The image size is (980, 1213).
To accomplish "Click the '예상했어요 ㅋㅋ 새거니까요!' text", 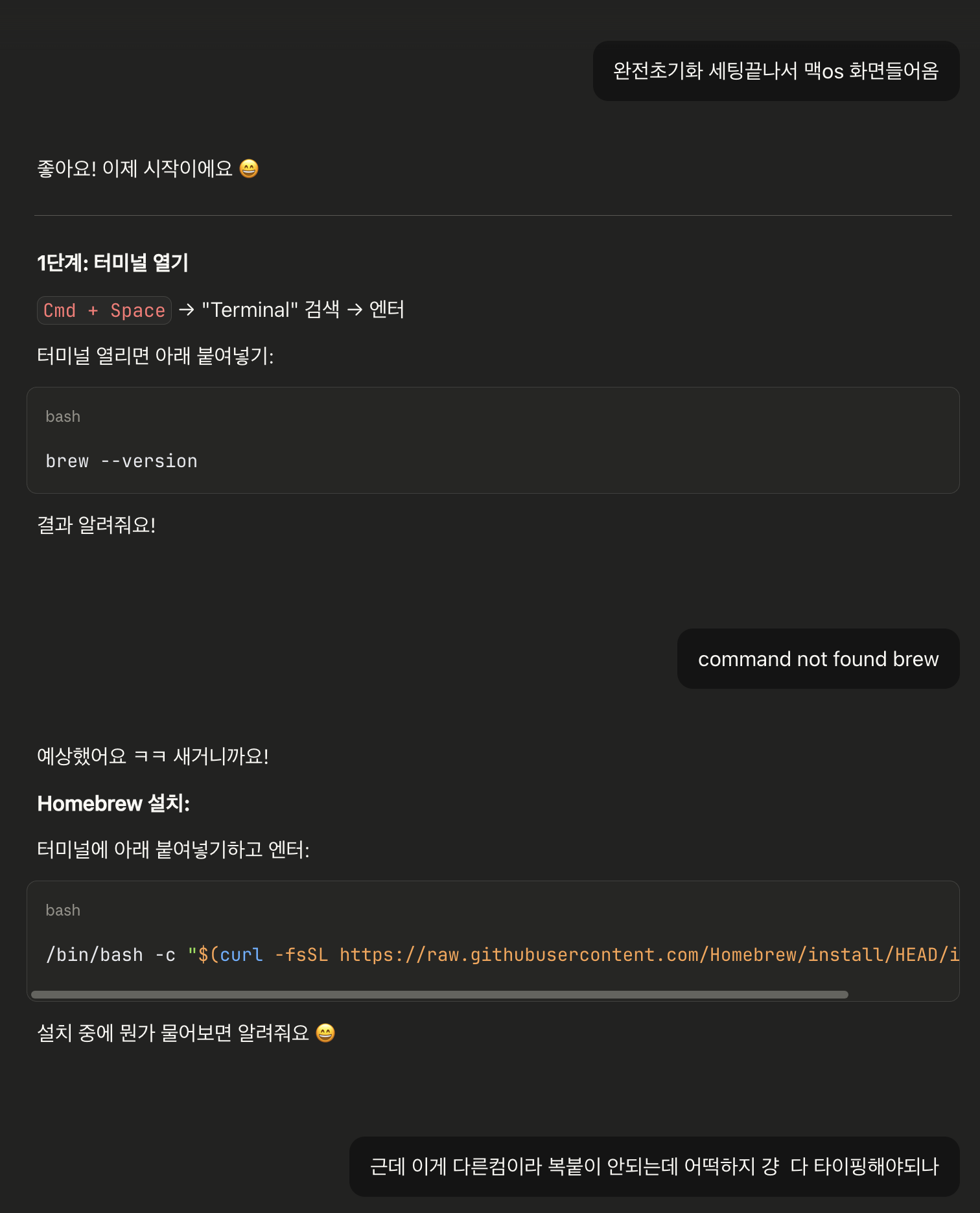I will coord(153,756).
